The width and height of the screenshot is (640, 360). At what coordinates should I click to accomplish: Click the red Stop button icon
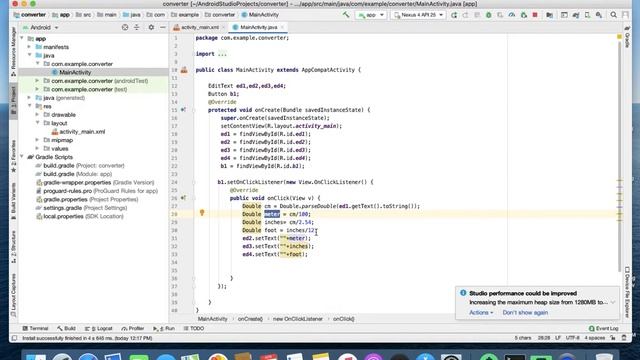[535, 15]
